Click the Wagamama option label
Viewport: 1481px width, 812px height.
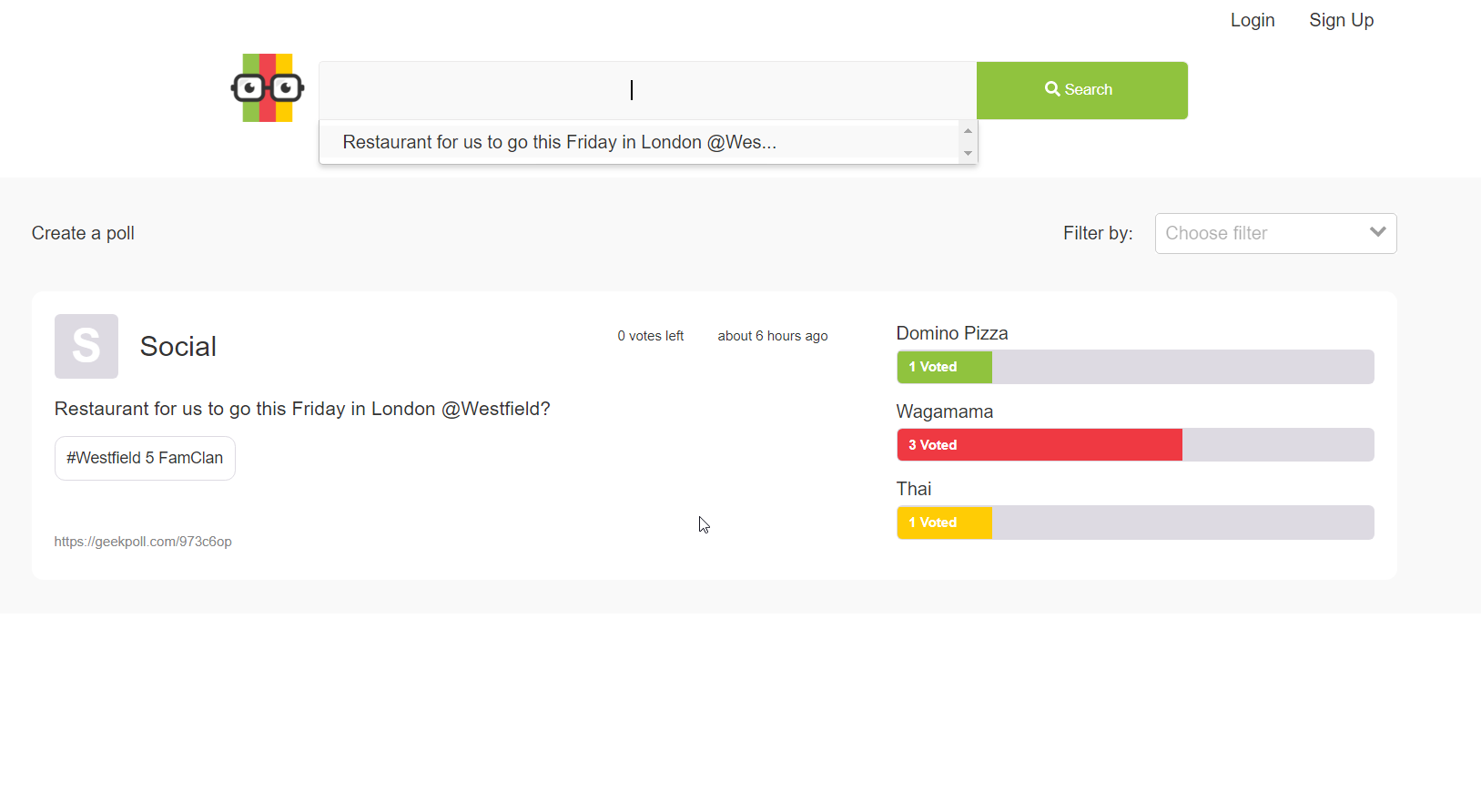pos(945,411)
